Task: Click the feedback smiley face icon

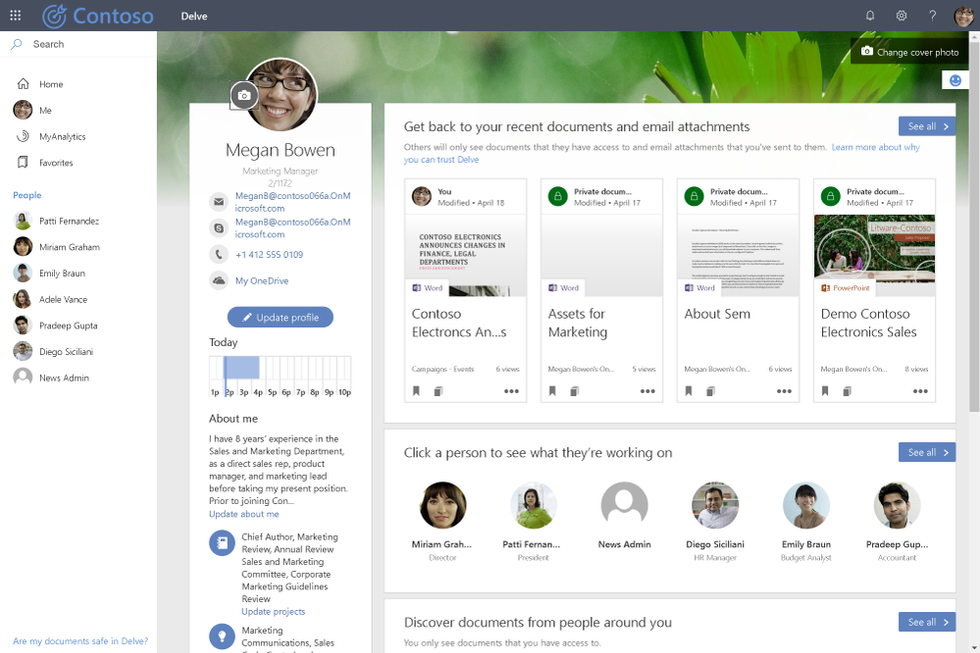Action: pos(955,80)
